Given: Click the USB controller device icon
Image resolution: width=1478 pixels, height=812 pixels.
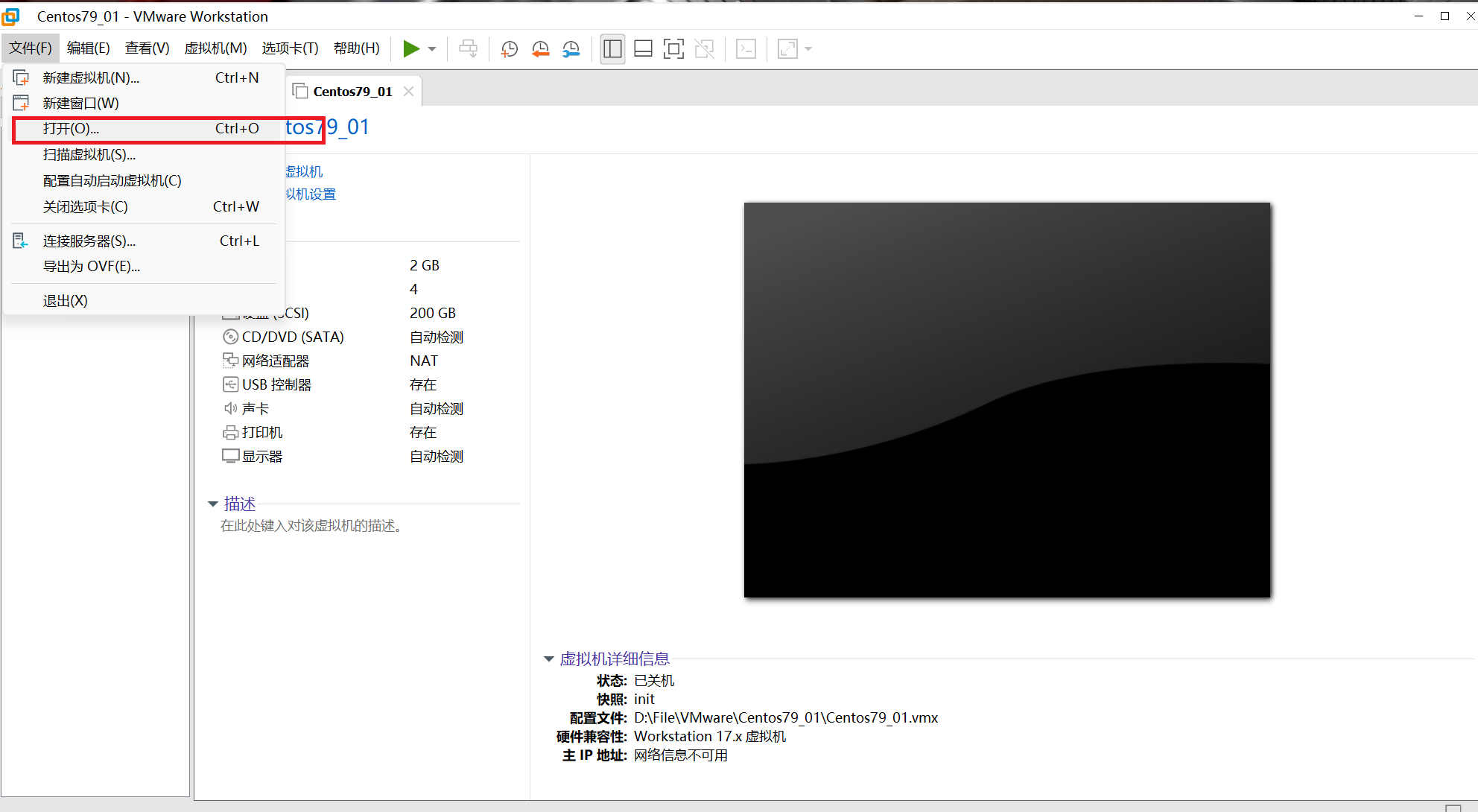Looking at the screenshot, I should 230,384.
